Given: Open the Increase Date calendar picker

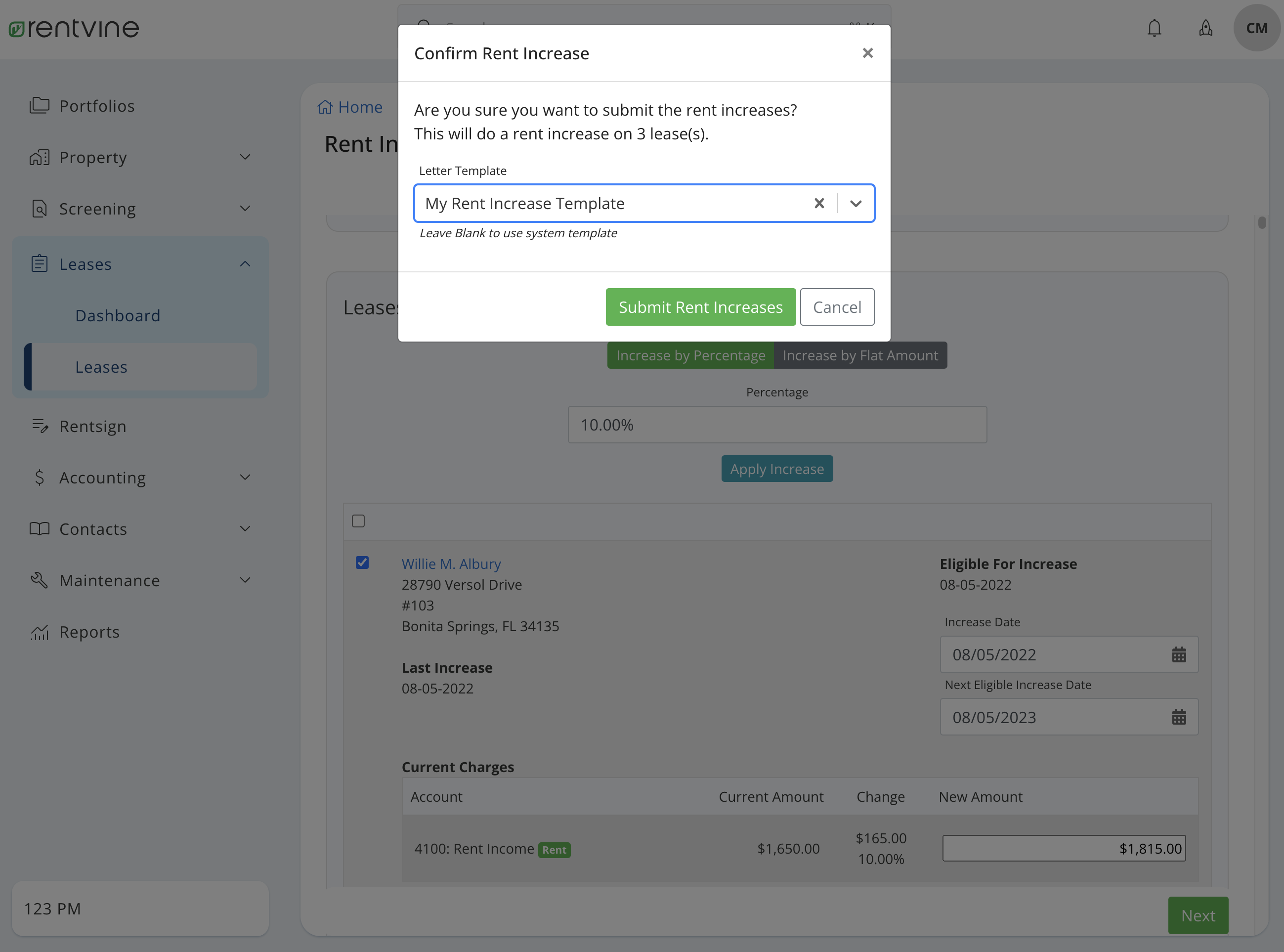Looking at the screenshot, I should [1179, 654].
